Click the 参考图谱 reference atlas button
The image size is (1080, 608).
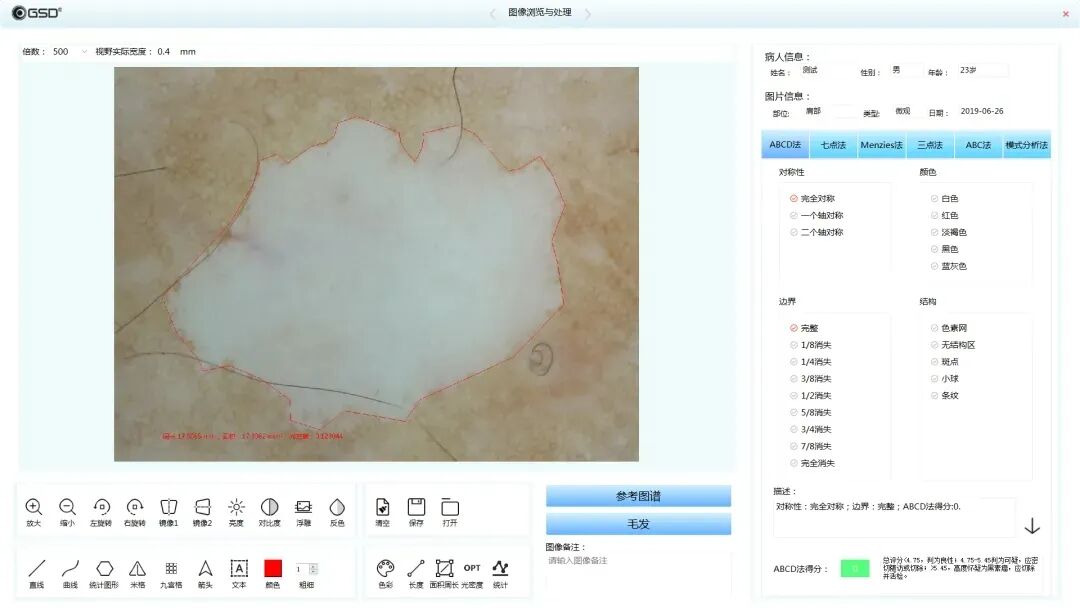[x=637, y=495]
